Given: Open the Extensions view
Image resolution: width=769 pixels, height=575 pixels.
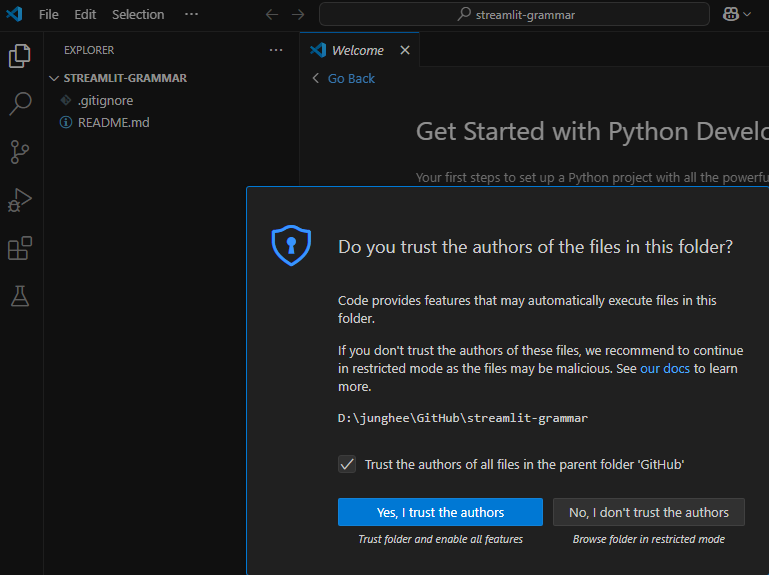Looking at the screenshot, I should [20, 248].
